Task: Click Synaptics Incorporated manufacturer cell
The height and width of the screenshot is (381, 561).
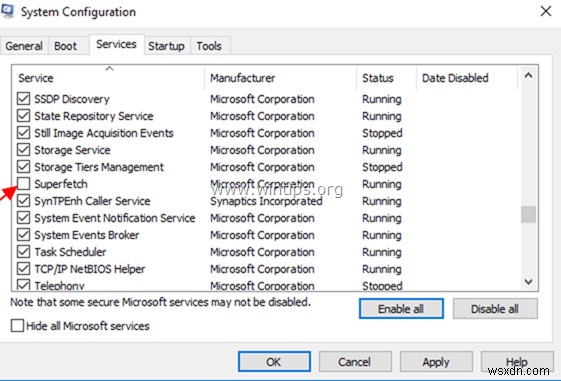Action: tap(266, 201)
